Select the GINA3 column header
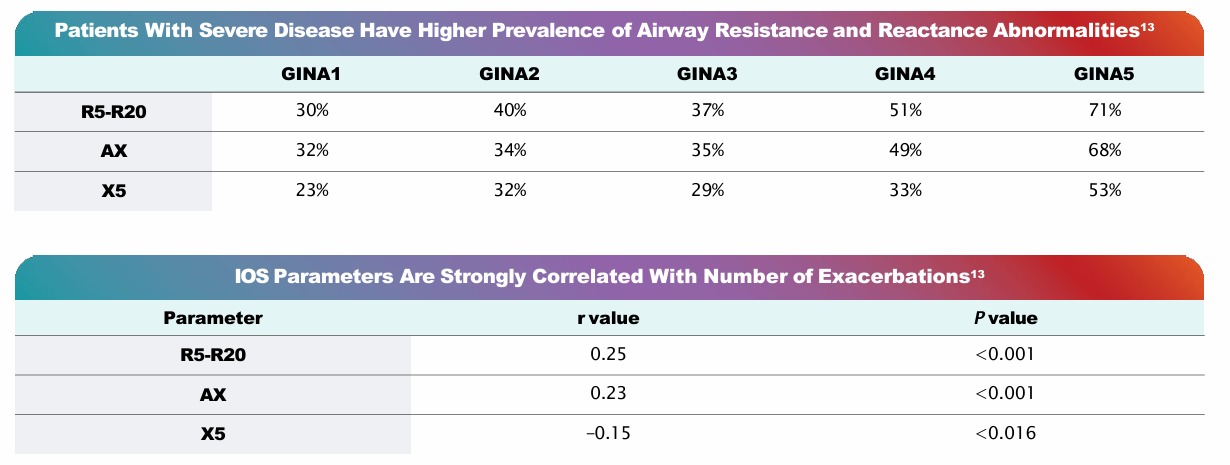The image size is (1230, 465). (708, 74)
